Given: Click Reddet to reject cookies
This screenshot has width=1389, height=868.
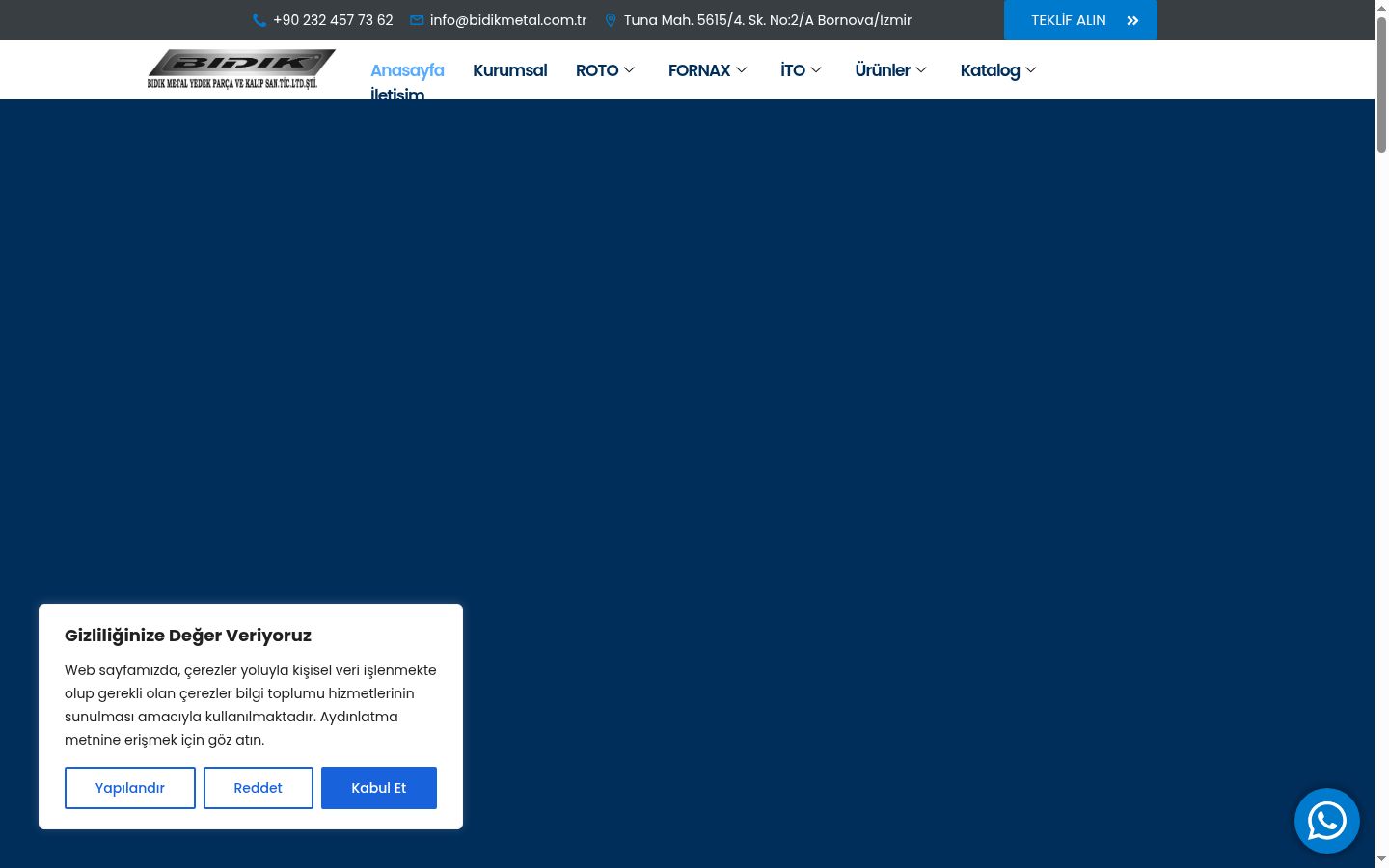Looking at the screenshot, I should pos(259,788).
